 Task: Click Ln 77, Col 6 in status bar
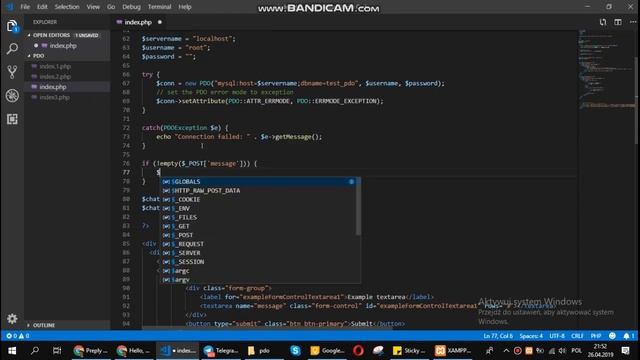498,336
